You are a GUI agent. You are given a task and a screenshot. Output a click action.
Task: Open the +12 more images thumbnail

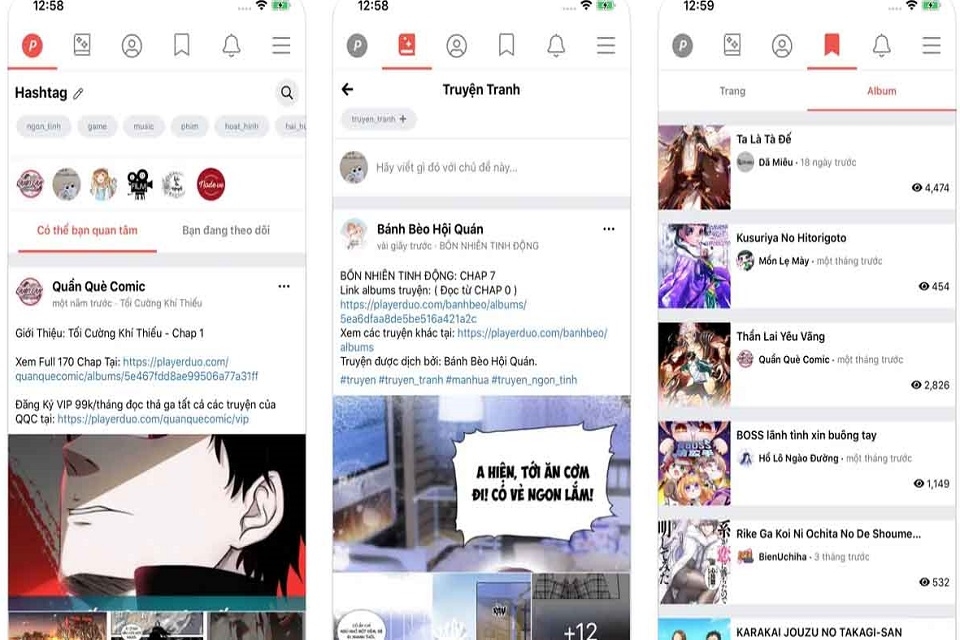(x=580, y=607)
